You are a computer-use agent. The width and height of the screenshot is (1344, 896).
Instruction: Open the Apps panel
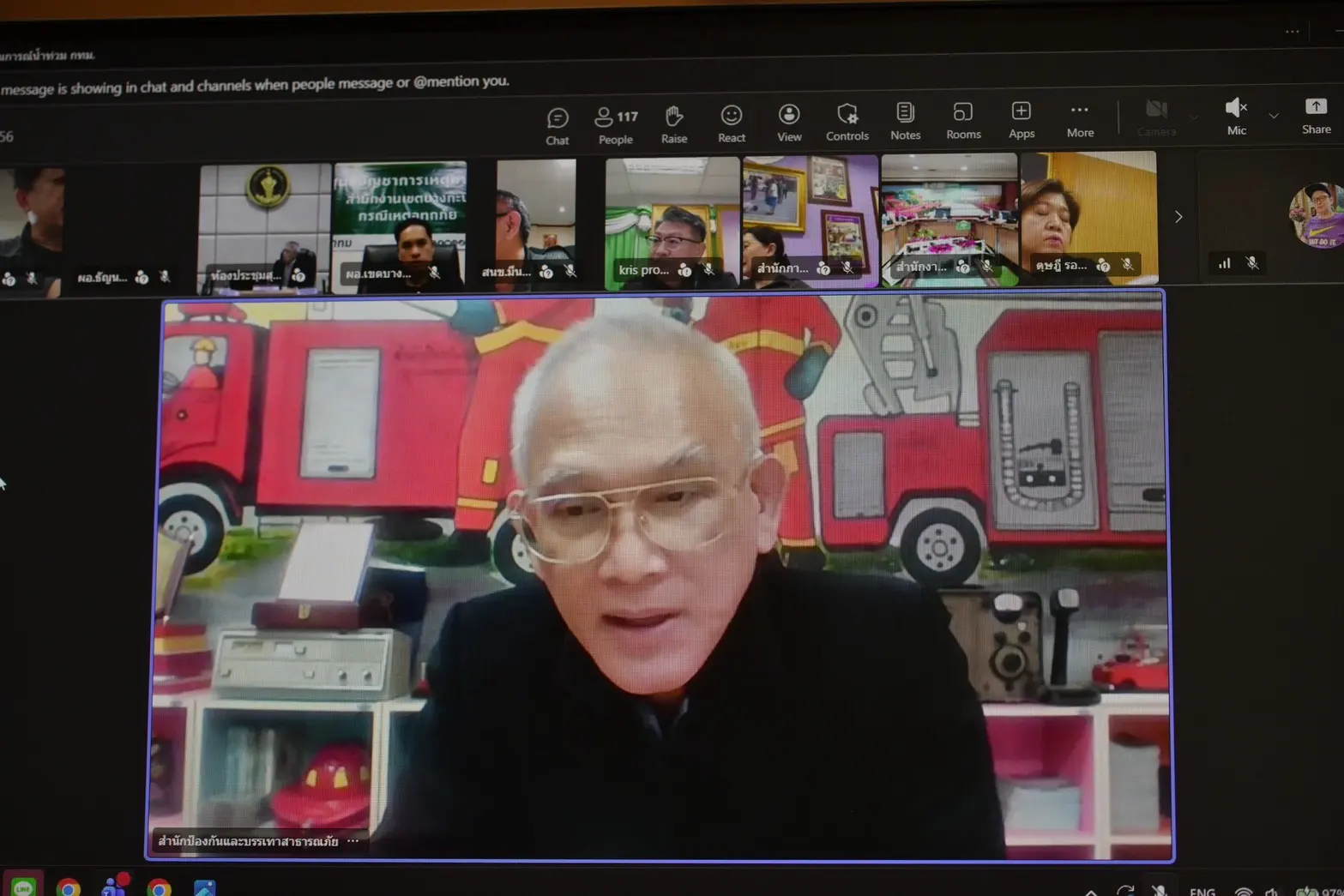1022,120
